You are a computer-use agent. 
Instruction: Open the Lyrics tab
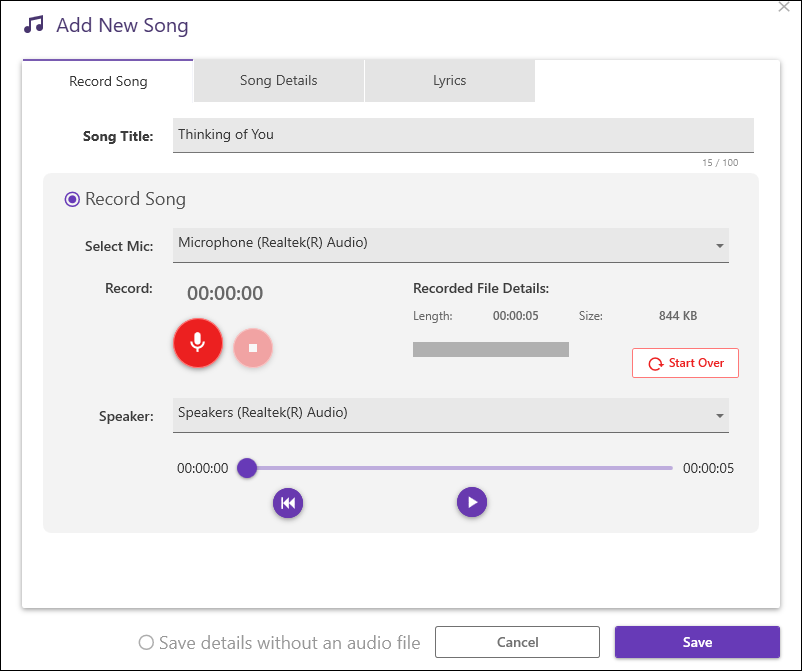[449, 81]
